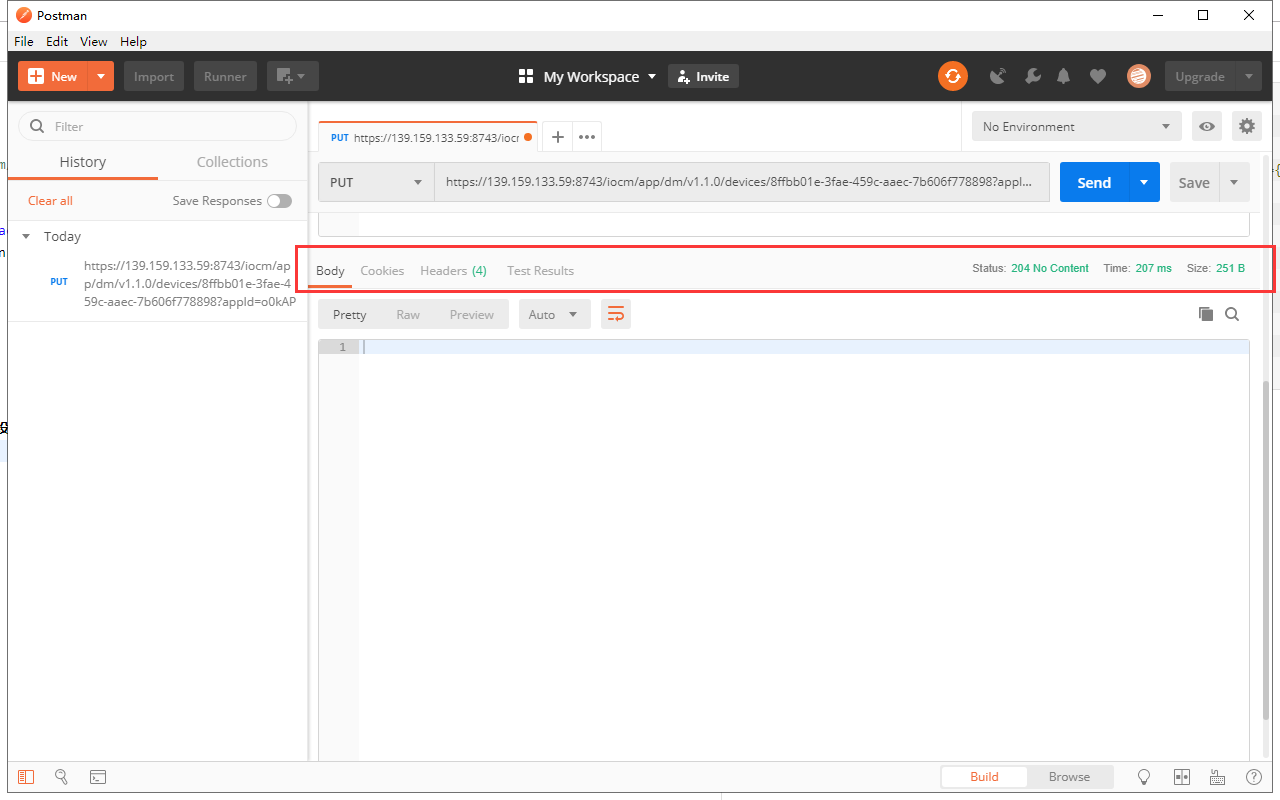Click the Import button

pyautogui.click(x=154, y=76)
